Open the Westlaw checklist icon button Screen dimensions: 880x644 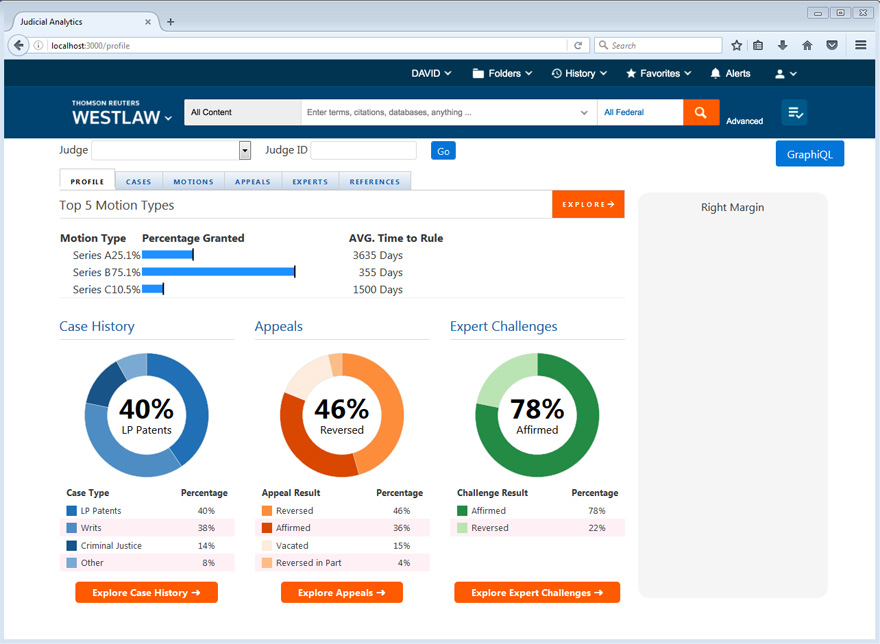(x=794, y=113)
